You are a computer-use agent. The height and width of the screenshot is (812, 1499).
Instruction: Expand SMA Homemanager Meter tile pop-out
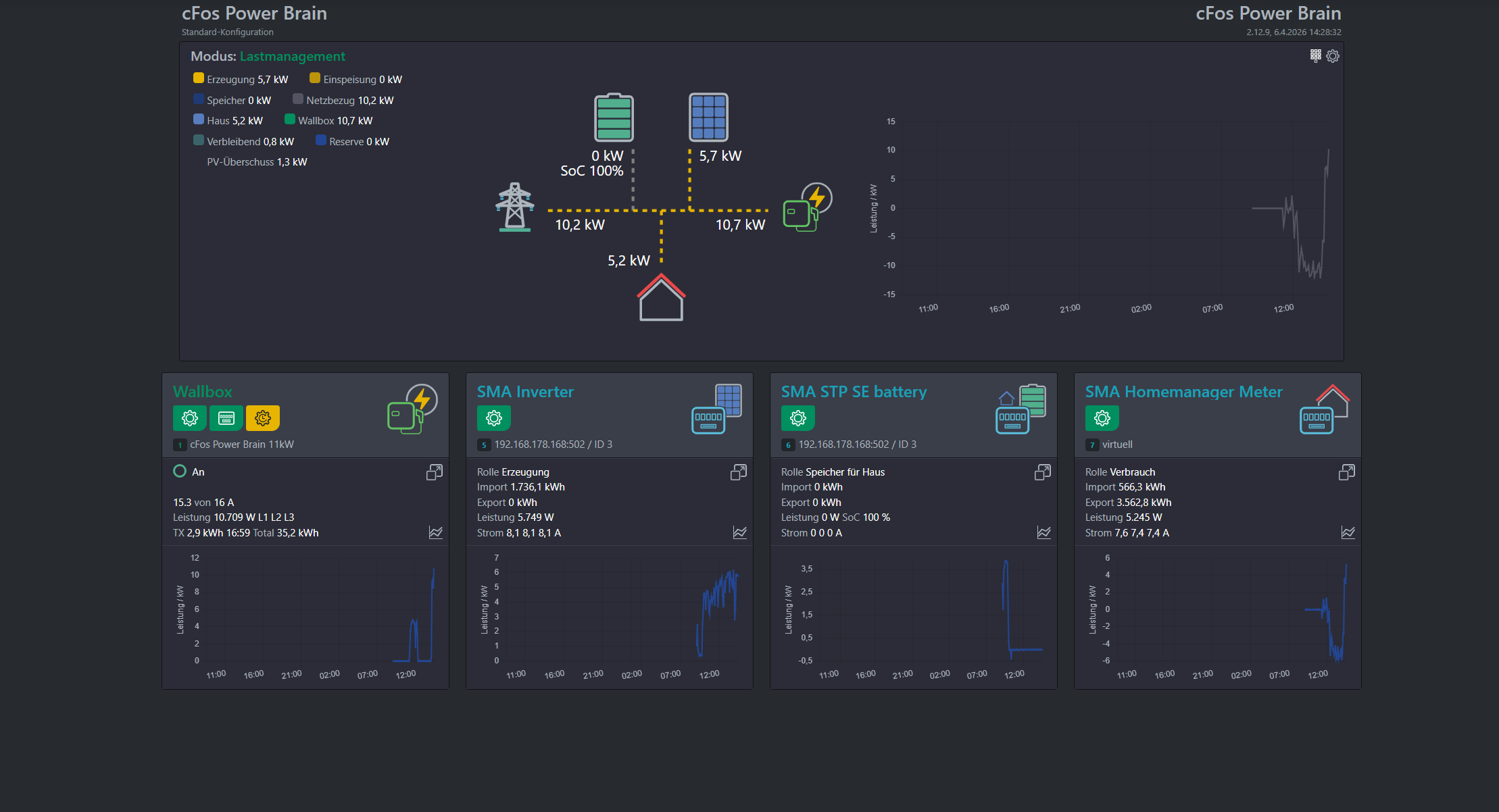pos(1347,472)
